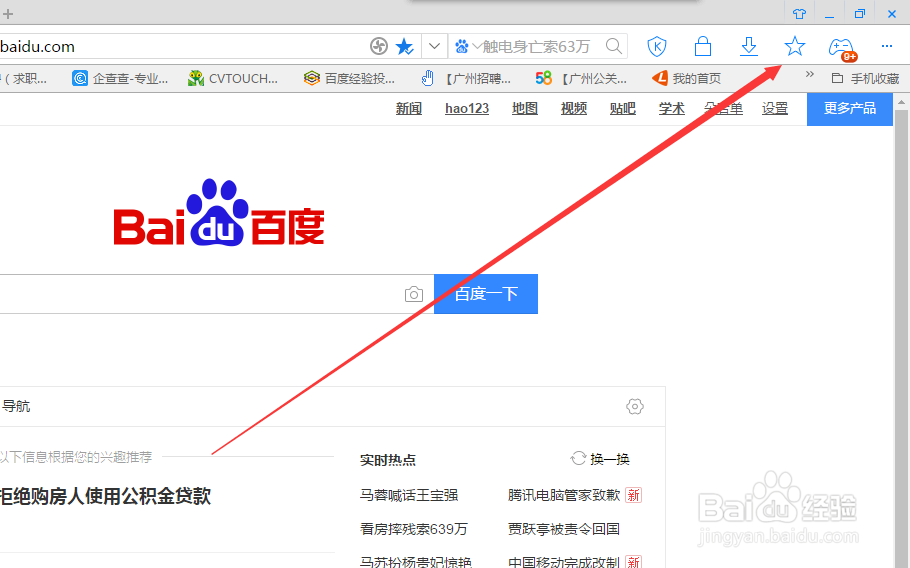Open the shopping bag toolbar icon
Viewport: 910px width, 568px height.
tap(703, 46)
